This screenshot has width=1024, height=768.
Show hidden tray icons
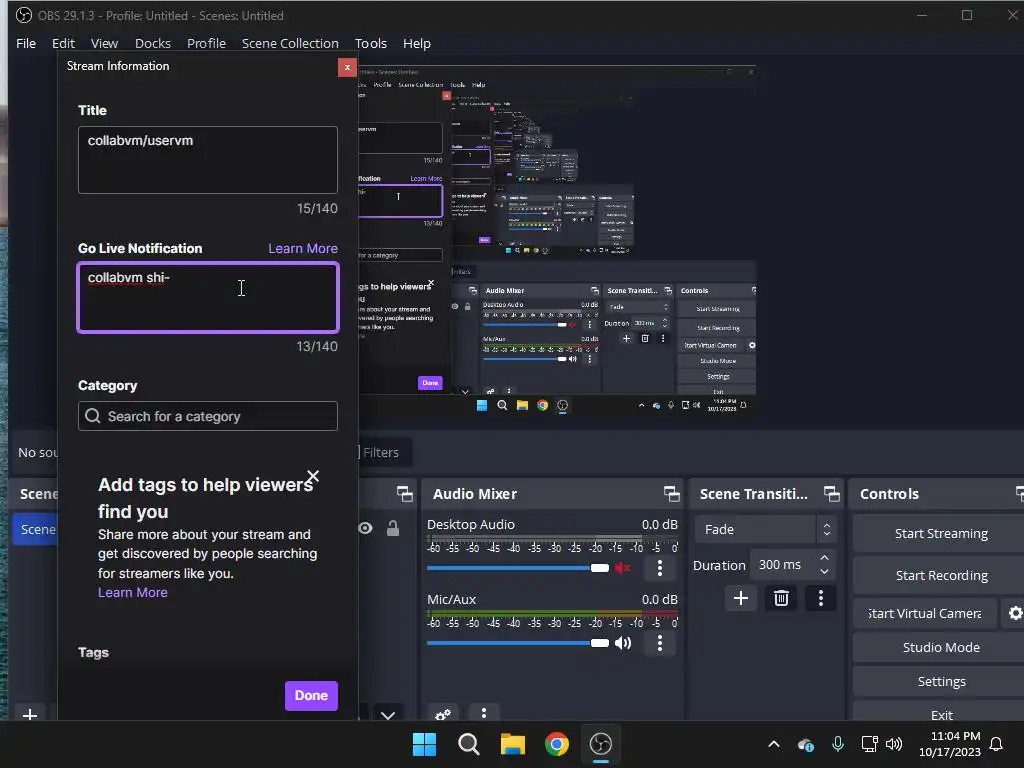774,744
